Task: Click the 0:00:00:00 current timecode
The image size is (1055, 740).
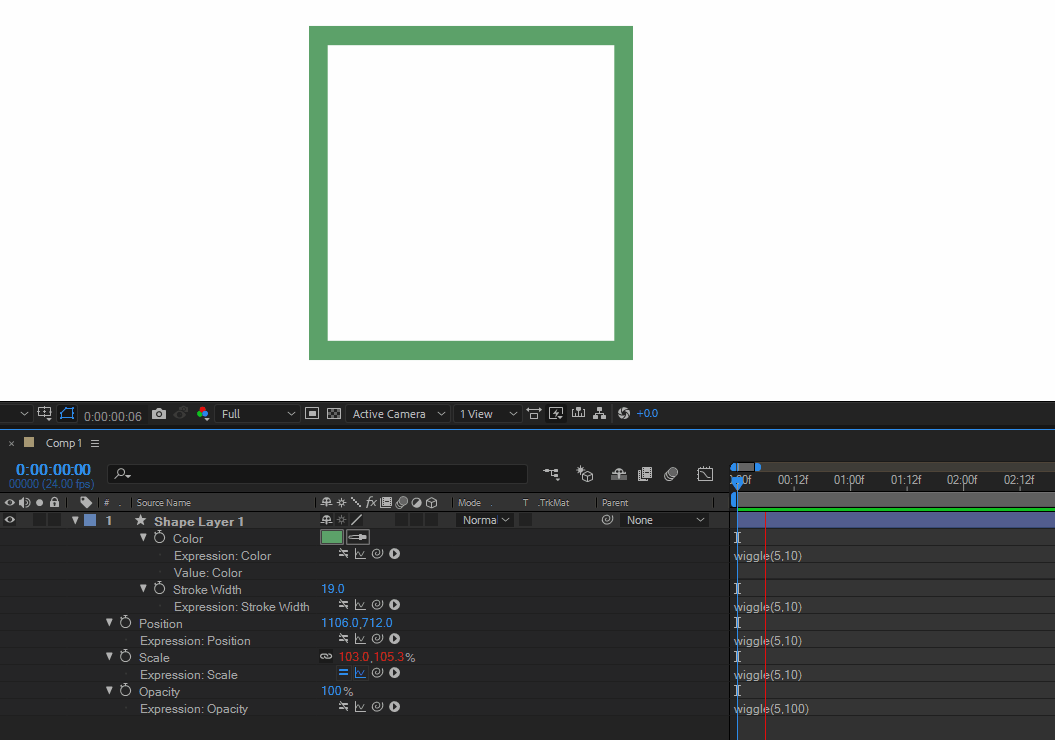Action: [53, 470]
